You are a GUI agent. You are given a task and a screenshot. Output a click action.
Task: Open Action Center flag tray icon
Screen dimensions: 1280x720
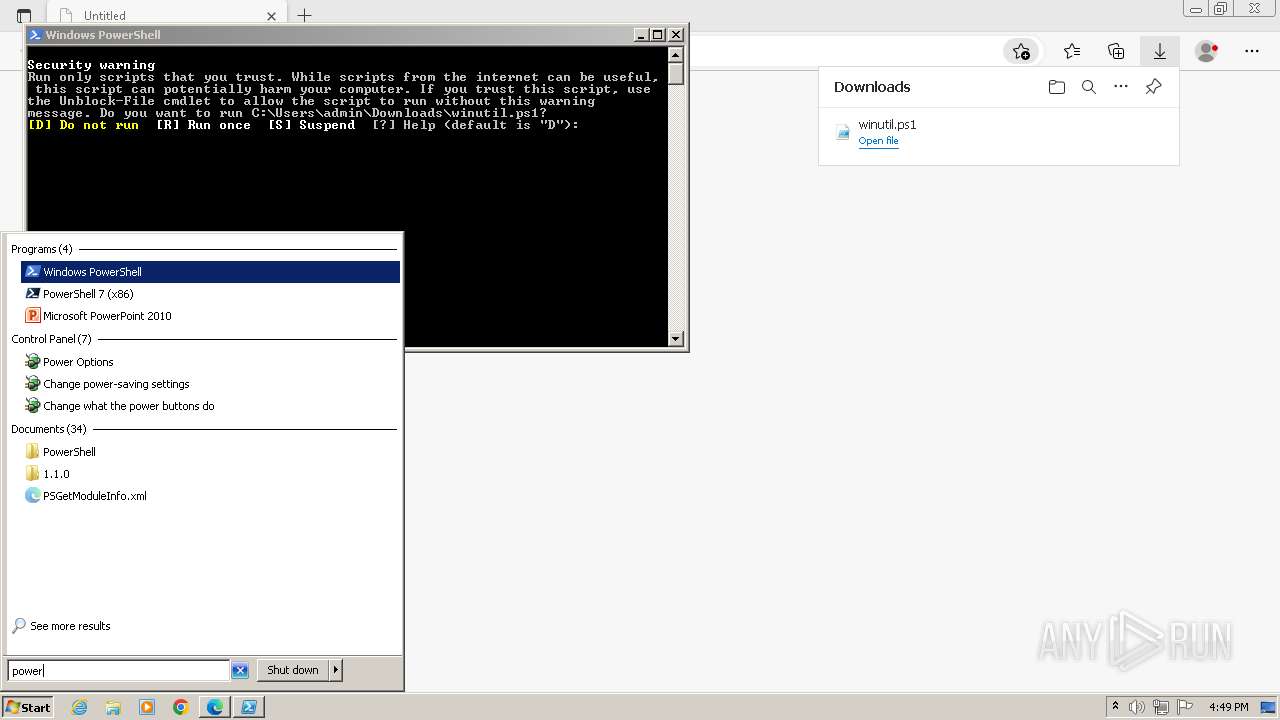tap(1184, 707)
